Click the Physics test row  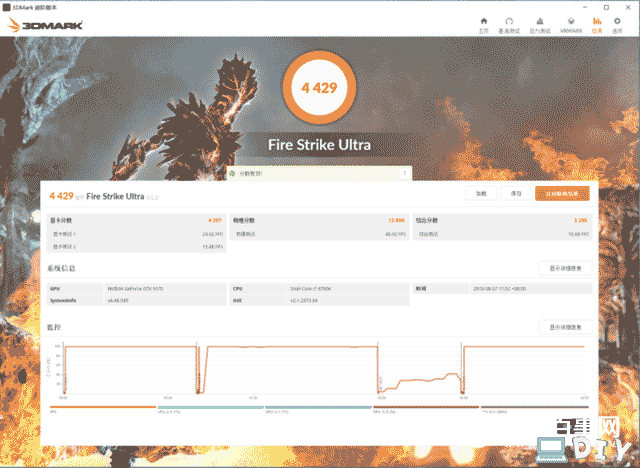[319, 234]
